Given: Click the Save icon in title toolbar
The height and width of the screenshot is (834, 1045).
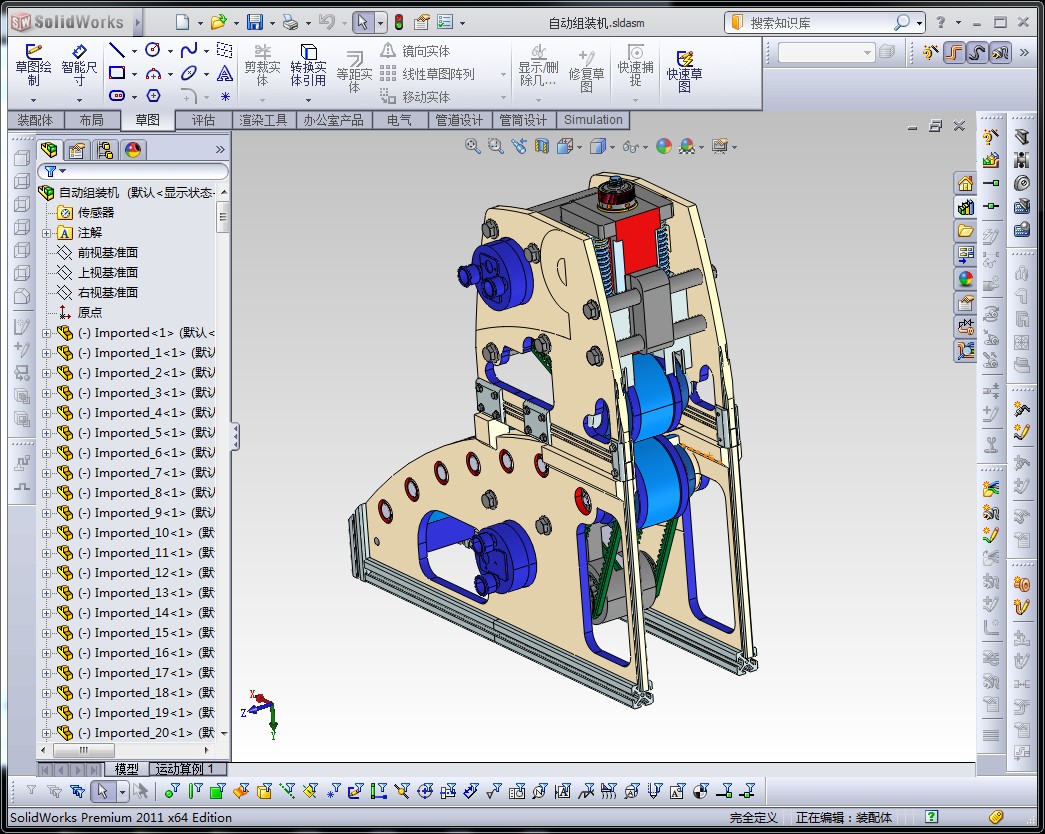Looking at the screenshot, I should 255,22.
